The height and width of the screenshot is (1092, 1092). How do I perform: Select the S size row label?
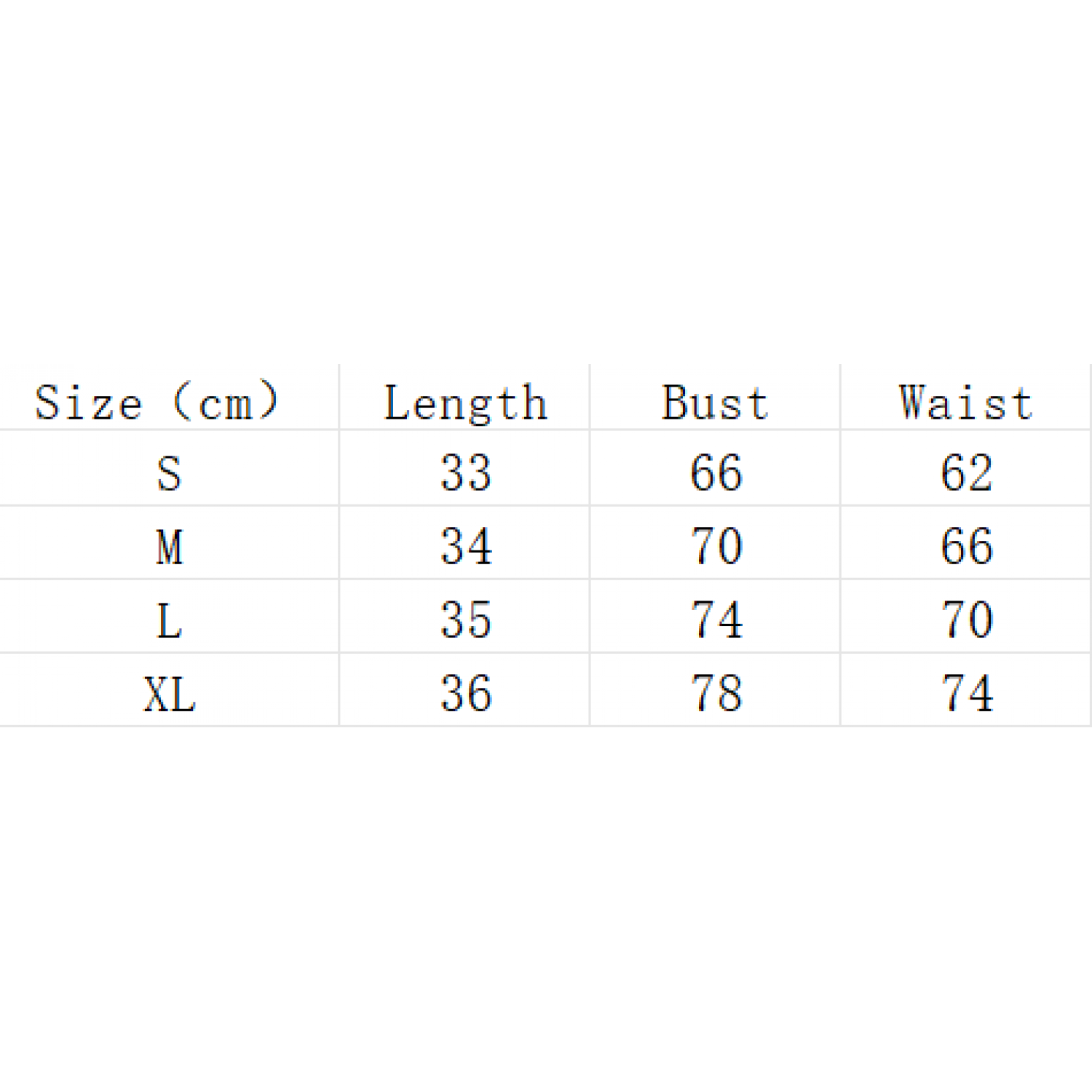tap(169, 473)
